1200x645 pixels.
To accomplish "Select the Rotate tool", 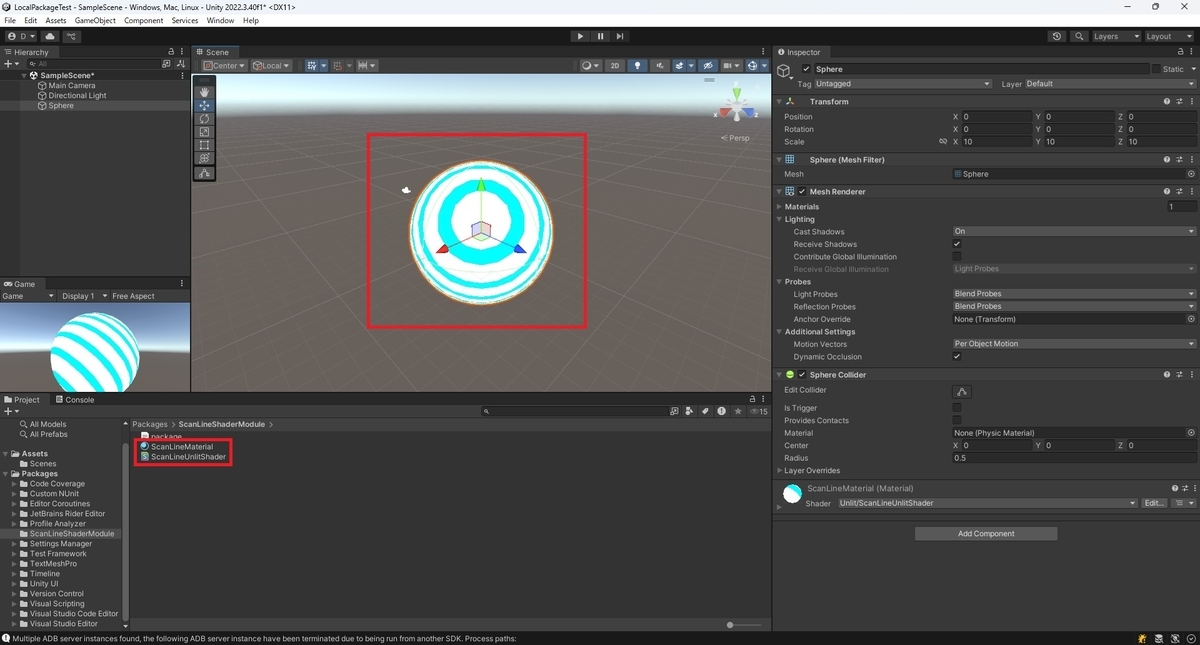I will click(204, 118).
